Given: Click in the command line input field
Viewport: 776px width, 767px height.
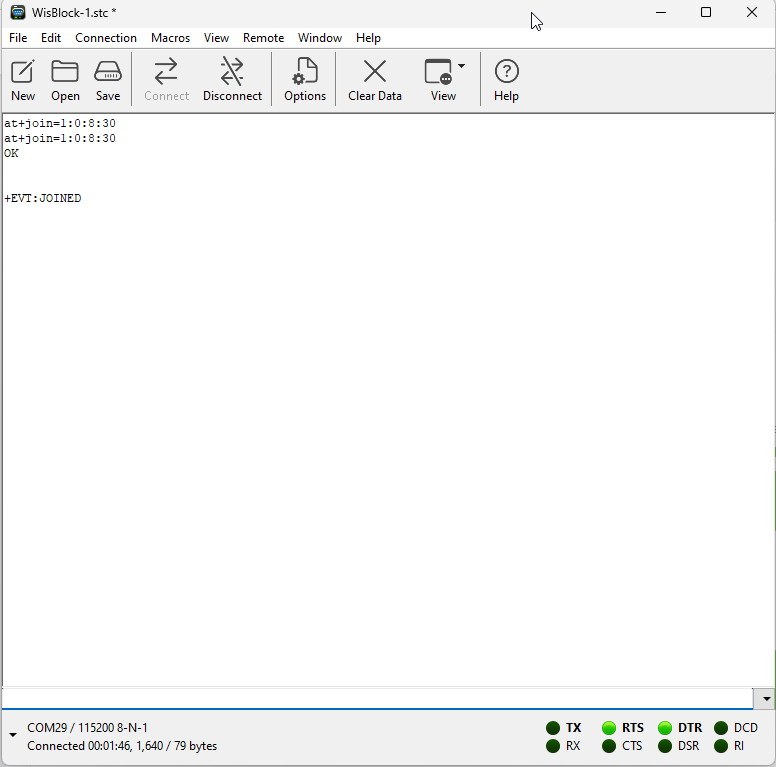Looking at the screenshot, I should click(377, 699).
